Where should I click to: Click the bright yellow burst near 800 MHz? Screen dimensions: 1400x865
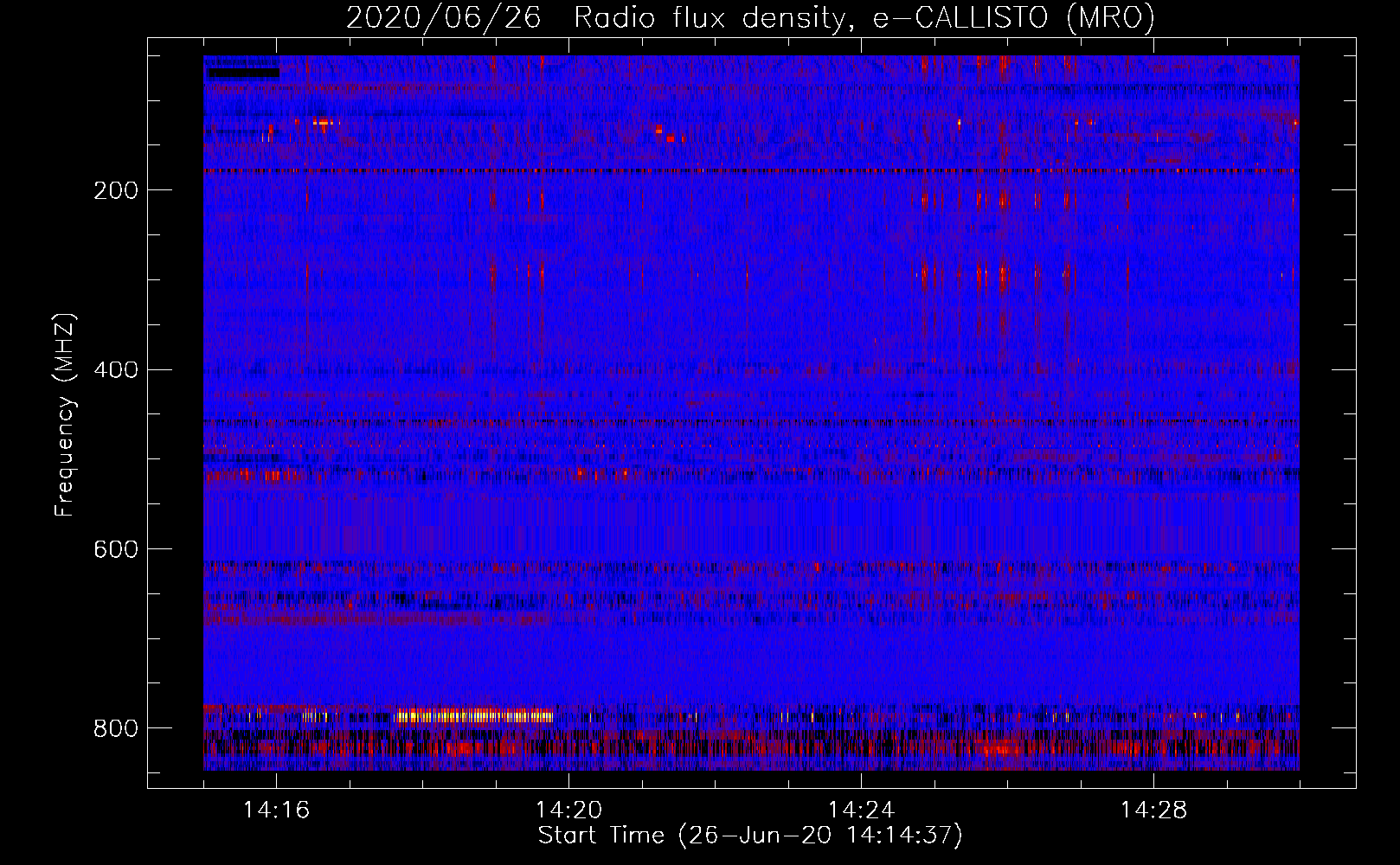click(474, 715)
